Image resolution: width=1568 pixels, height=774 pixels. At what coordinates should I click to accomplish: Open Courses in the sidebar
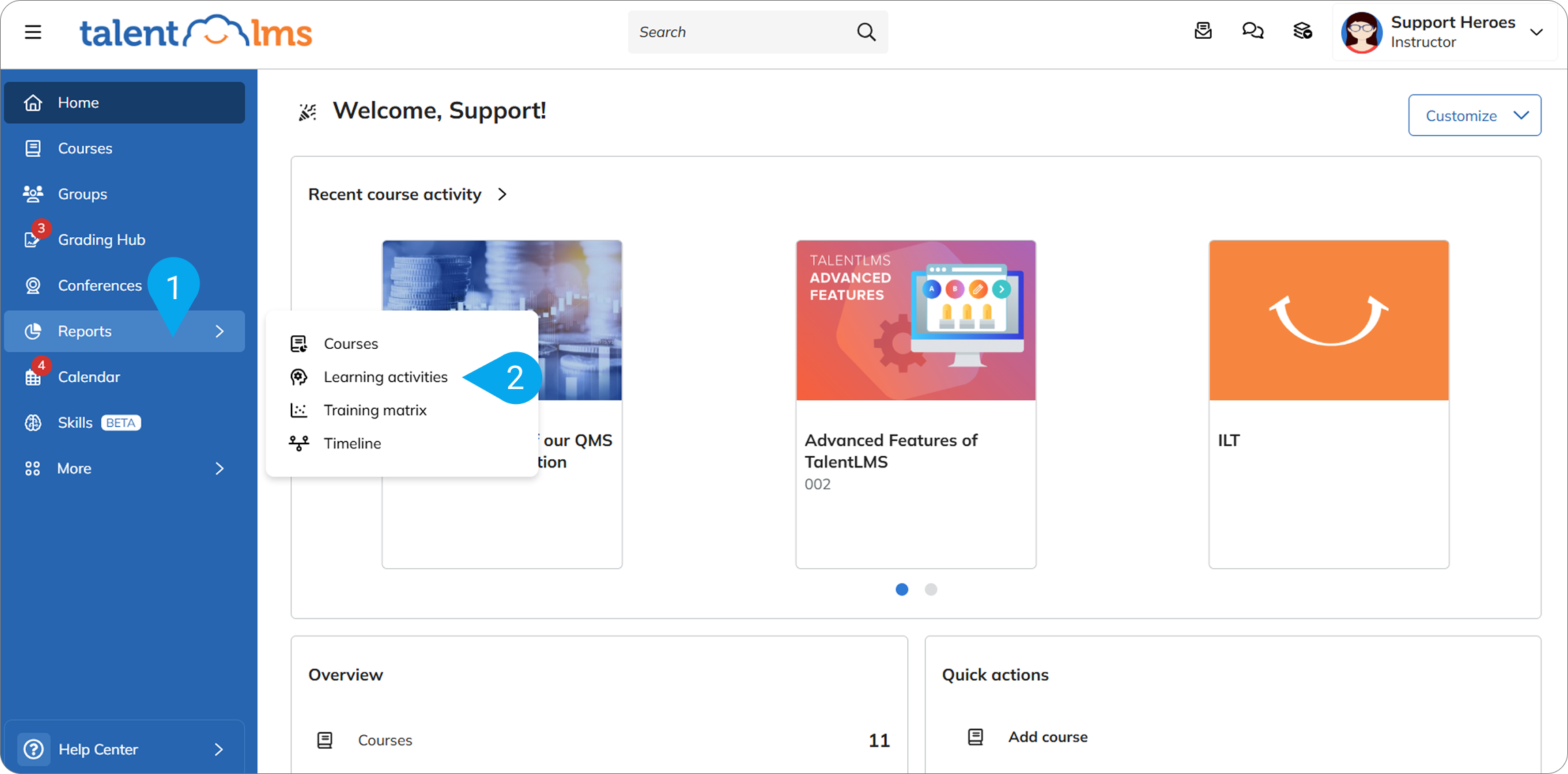click(x=125, y=148)
